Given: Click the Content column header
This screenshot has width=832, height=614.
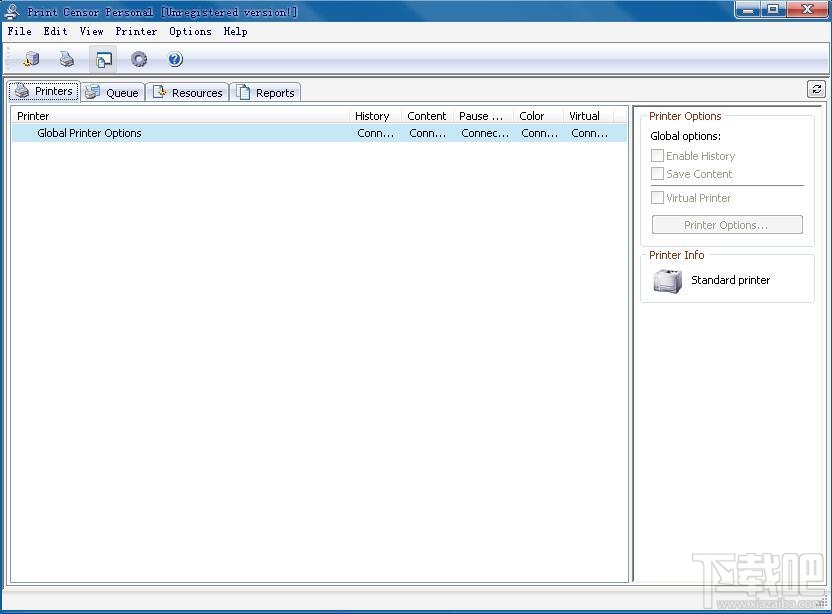Looking at the screenshot, I should (x=428, y=116).
